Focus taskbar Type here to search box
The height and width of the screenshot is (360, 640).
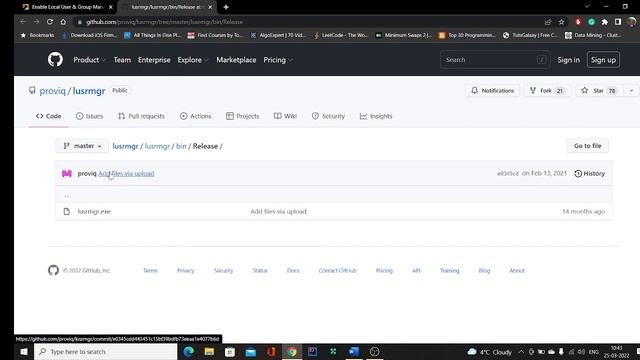coord(106,351)
